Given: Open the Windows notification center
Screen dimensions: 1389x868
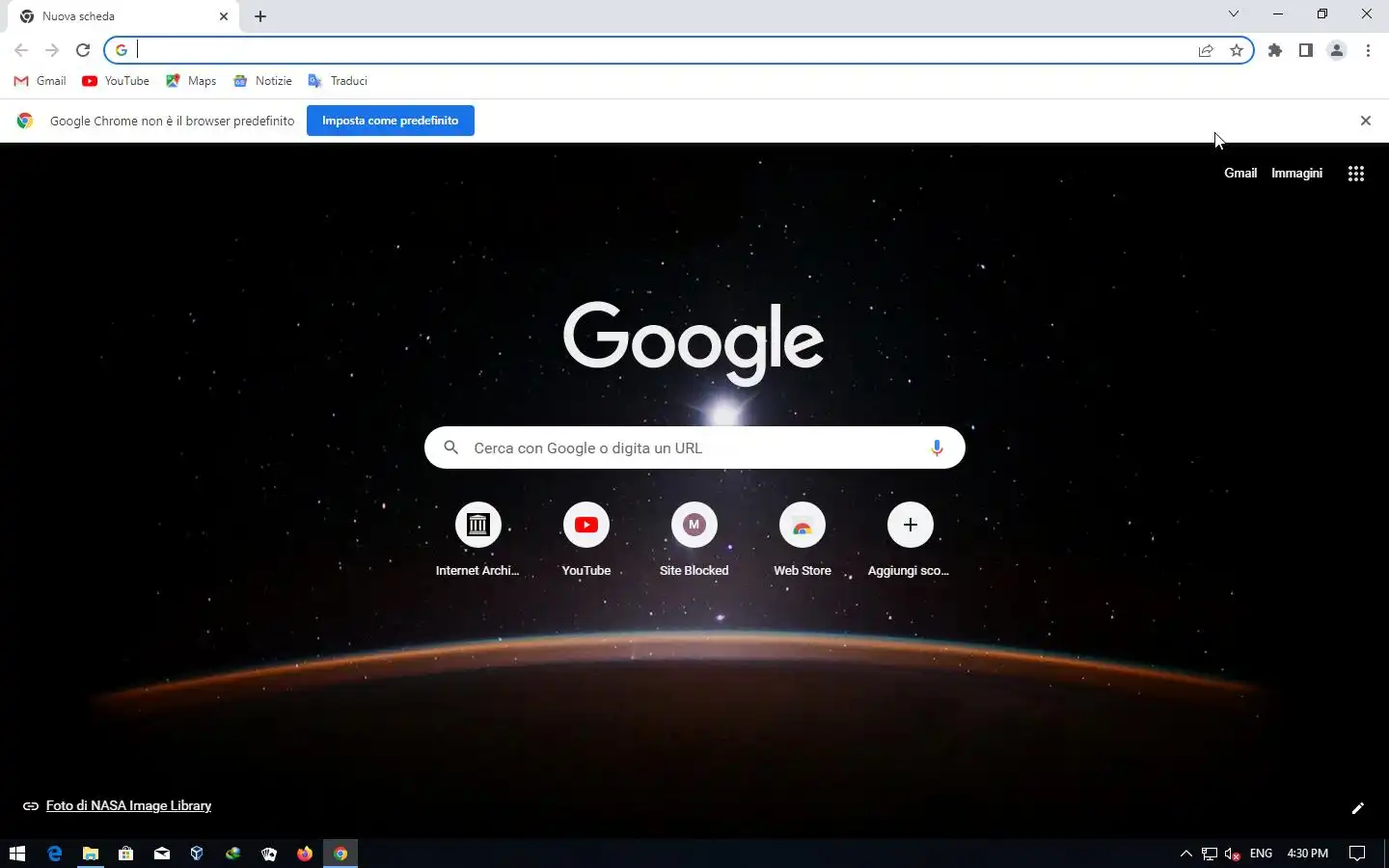Looking at the screenshot, I should tap(1357, 854).
